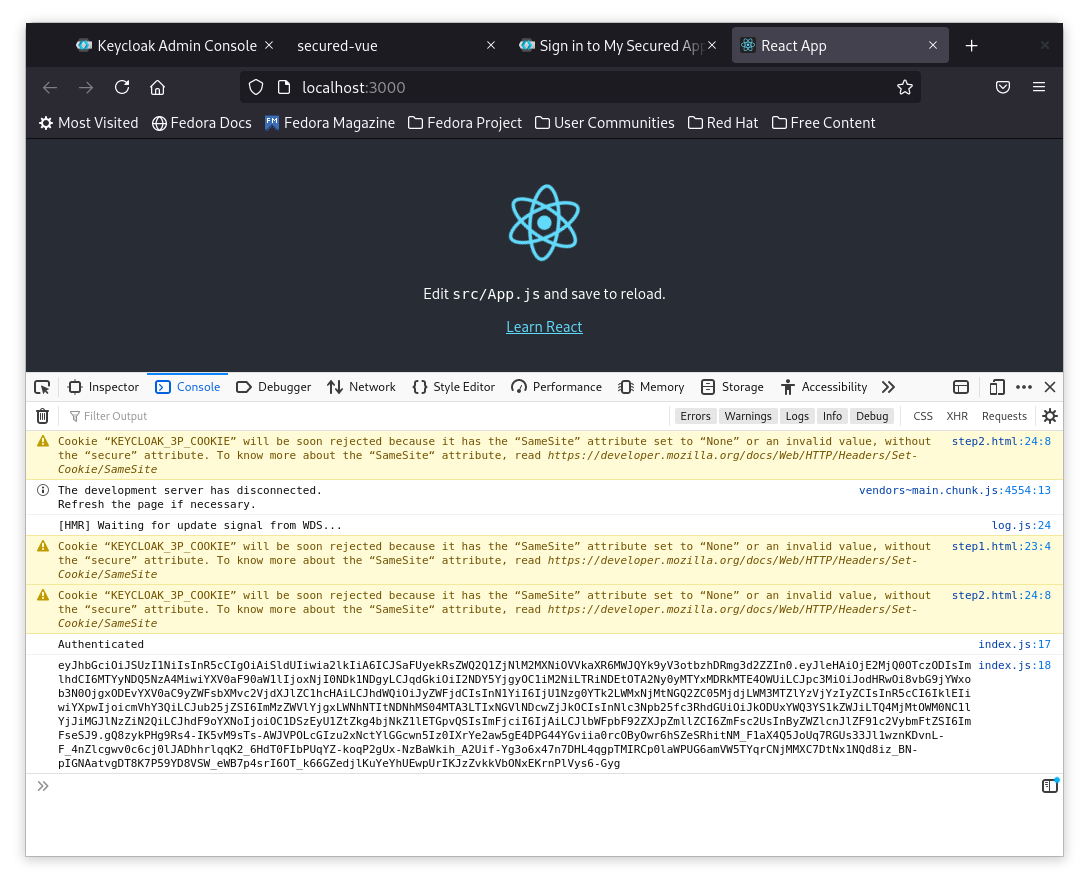Toggle the Debug filter
The width and height of the screenshot is (1089, 885).
coord(872,416)
